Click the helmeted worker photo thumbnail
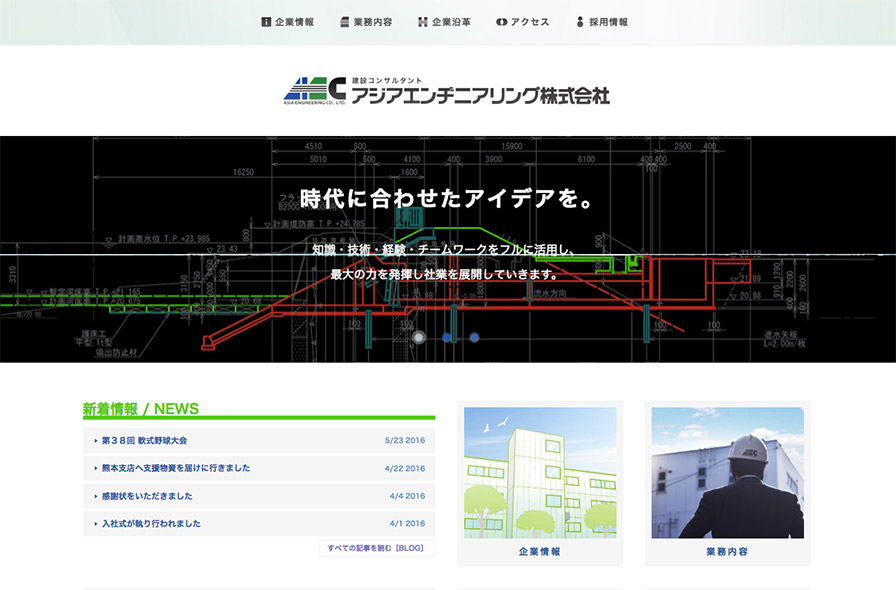This screenshot has height=590, width=896. click(x=727, y=472)
